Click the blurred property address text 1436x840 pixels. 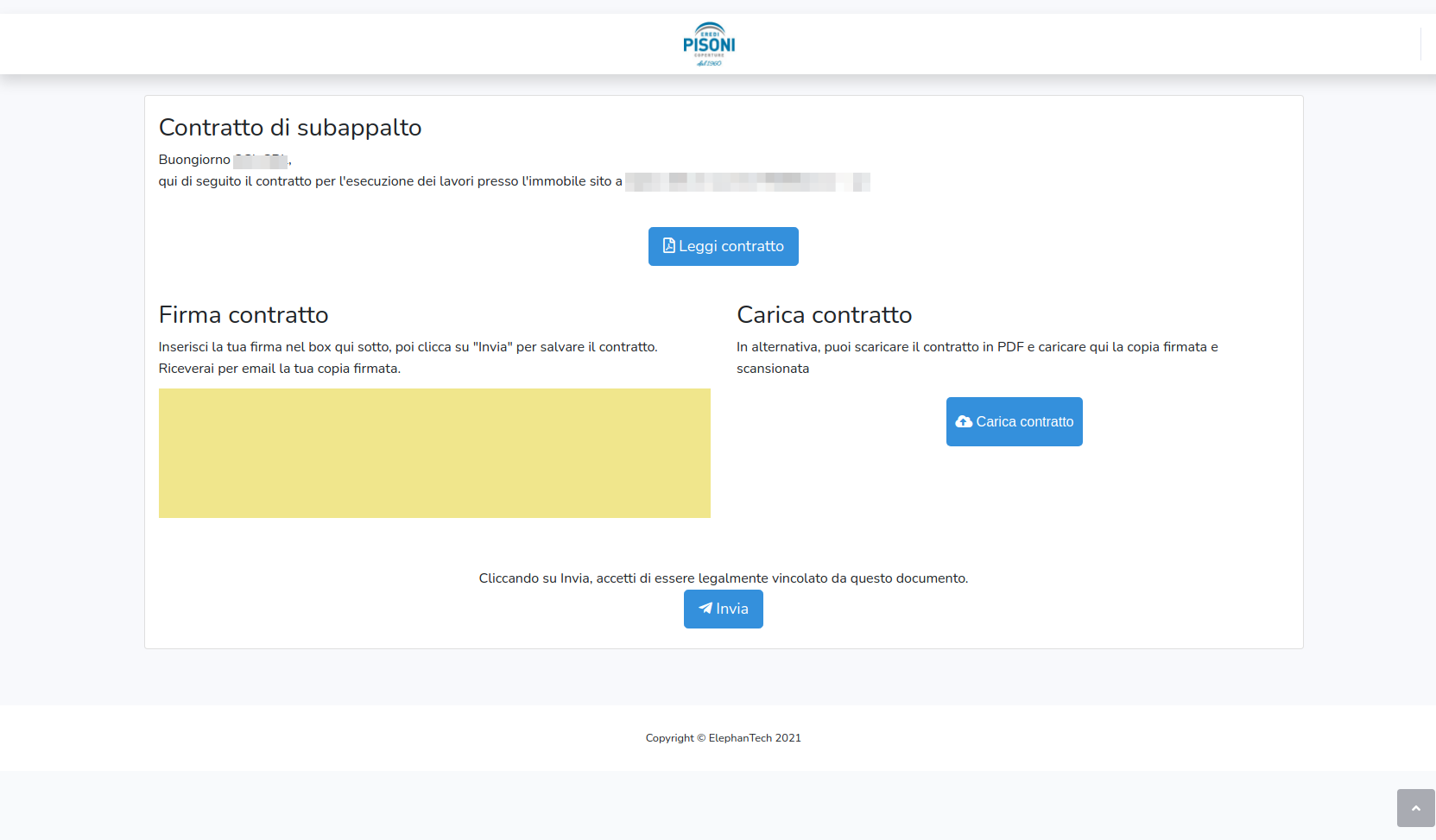click(x=747, y=181)
